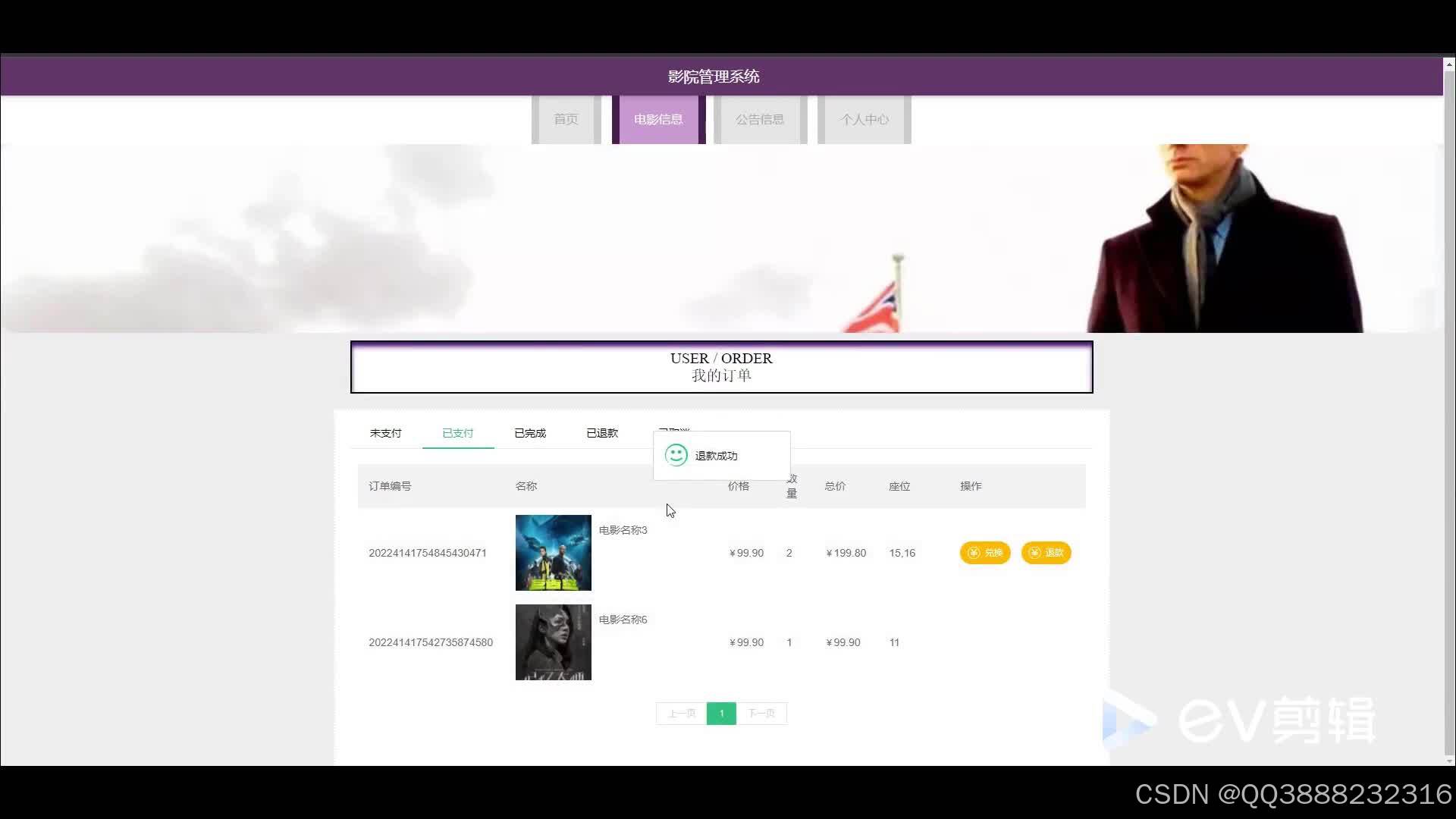This screenshot has height=819, width=1456.
Task: Open the 公告信息 navigation tab
Action: 760,119
